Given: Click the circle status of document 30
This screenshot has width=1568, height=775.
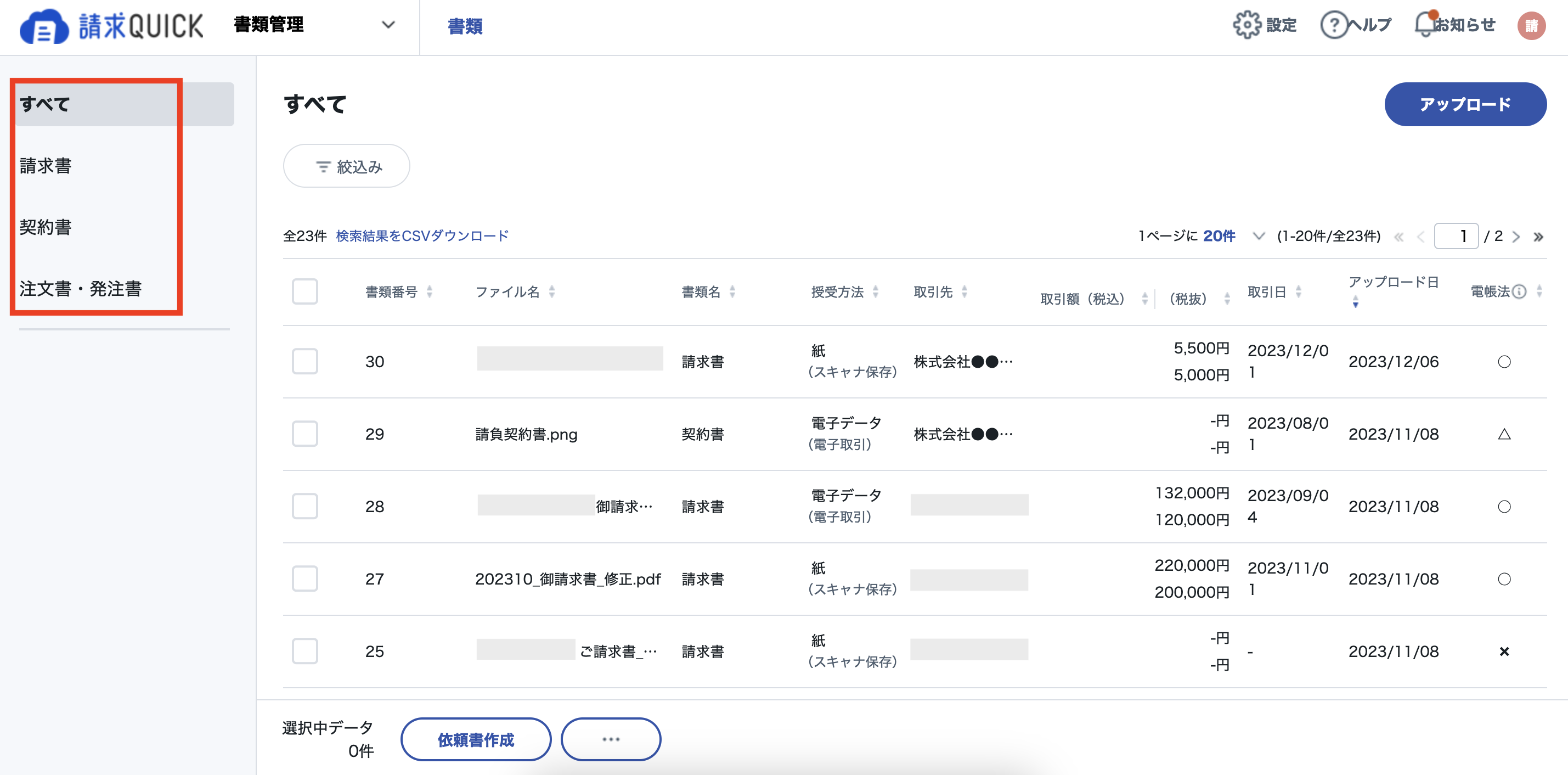Looking at the screenshot, I should tap(1504, 362).
